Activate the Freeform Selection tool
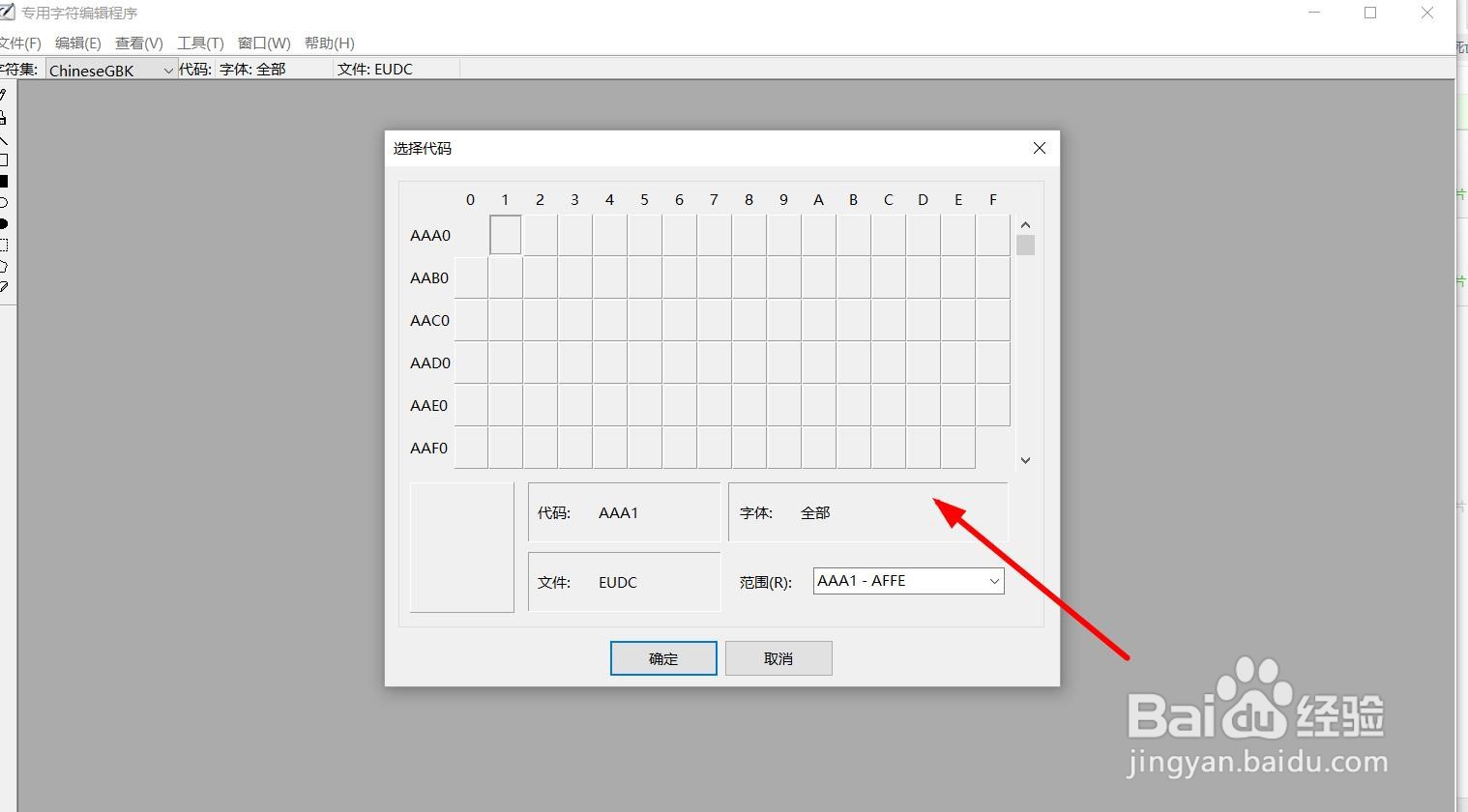The image size is (1468, 812). [x=5, y=264]
